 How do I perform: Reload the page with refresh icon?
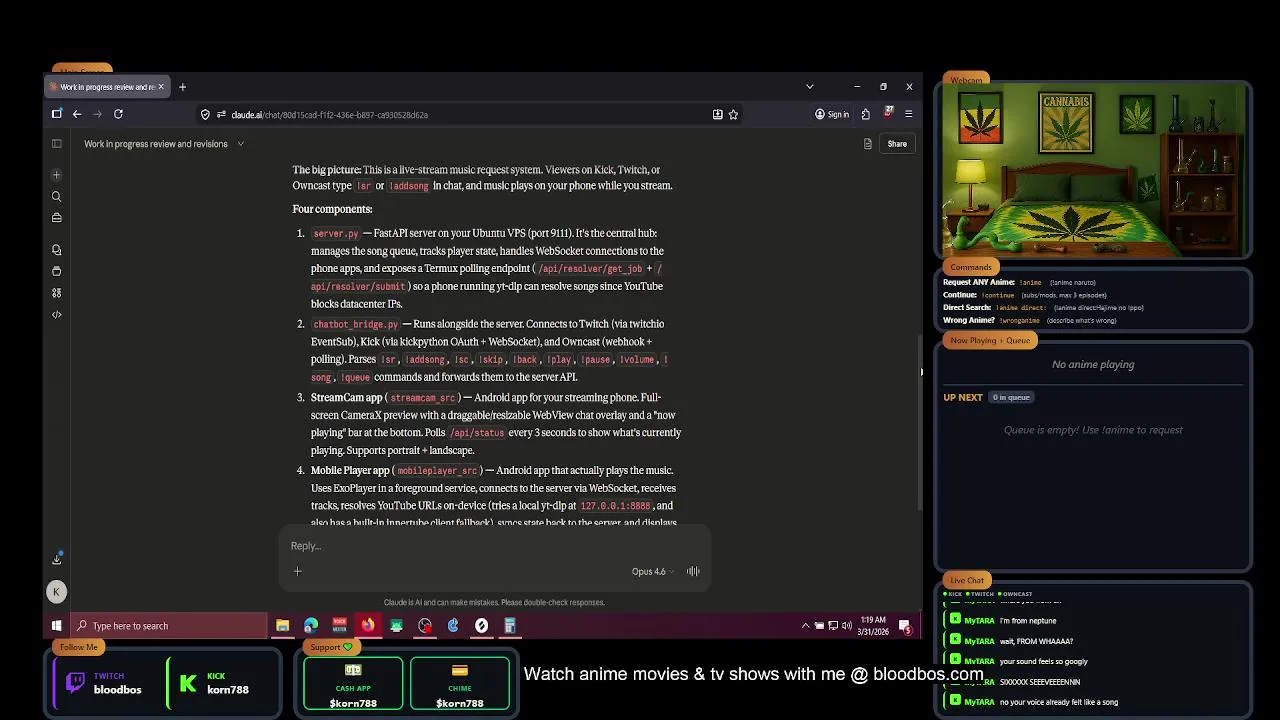coord(118,114)
